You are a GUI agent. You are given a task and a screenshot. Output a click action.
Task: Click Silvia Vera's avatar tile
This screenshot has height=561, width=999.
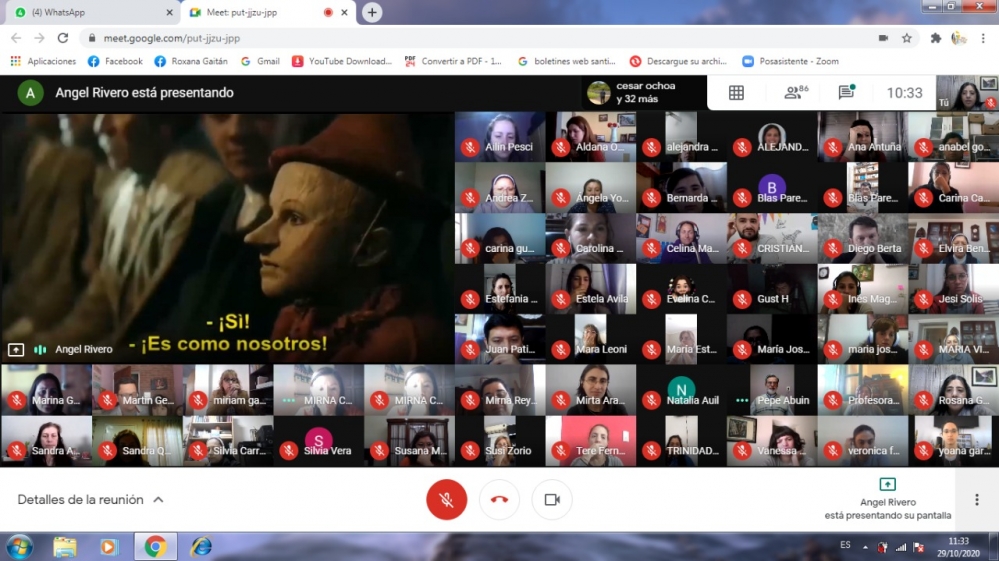[x=319, y=441]
